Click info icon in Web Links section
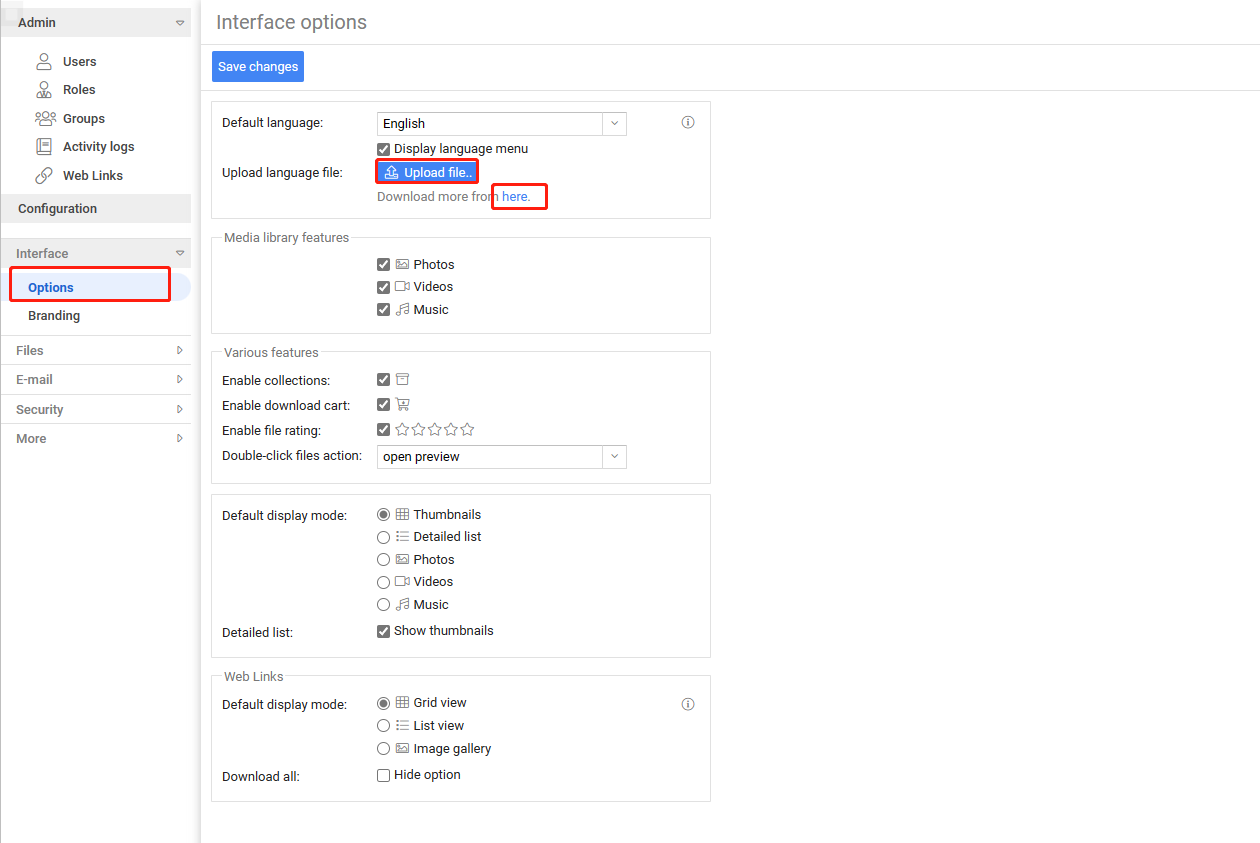The height and width of the screenshot is (843, 1260). [688, 704]
